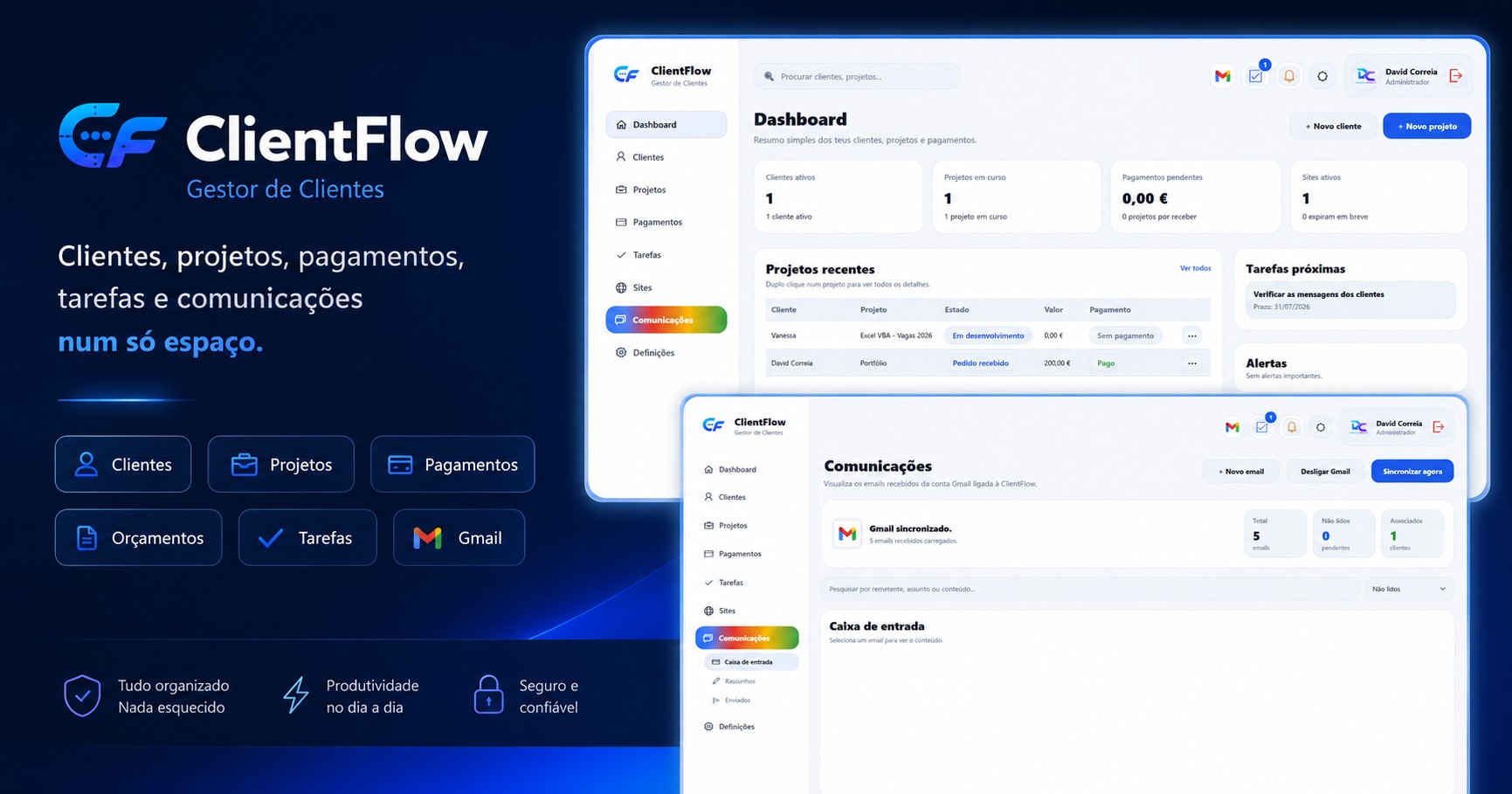Select Caixa de entrada subfolder

pyautogui.click(x=750, y=662)
